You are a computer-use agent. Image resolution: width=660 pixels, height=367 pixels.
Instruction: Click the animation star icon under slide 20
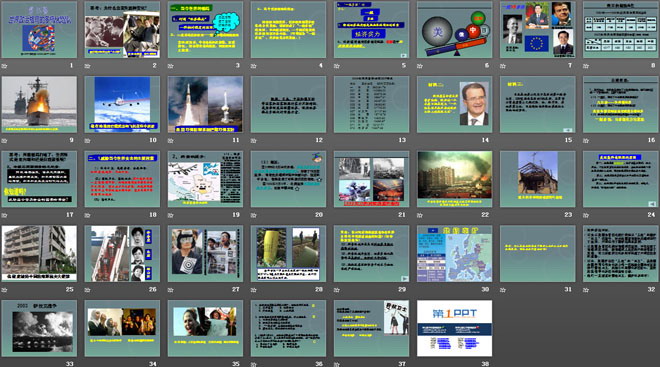(253, 215)
